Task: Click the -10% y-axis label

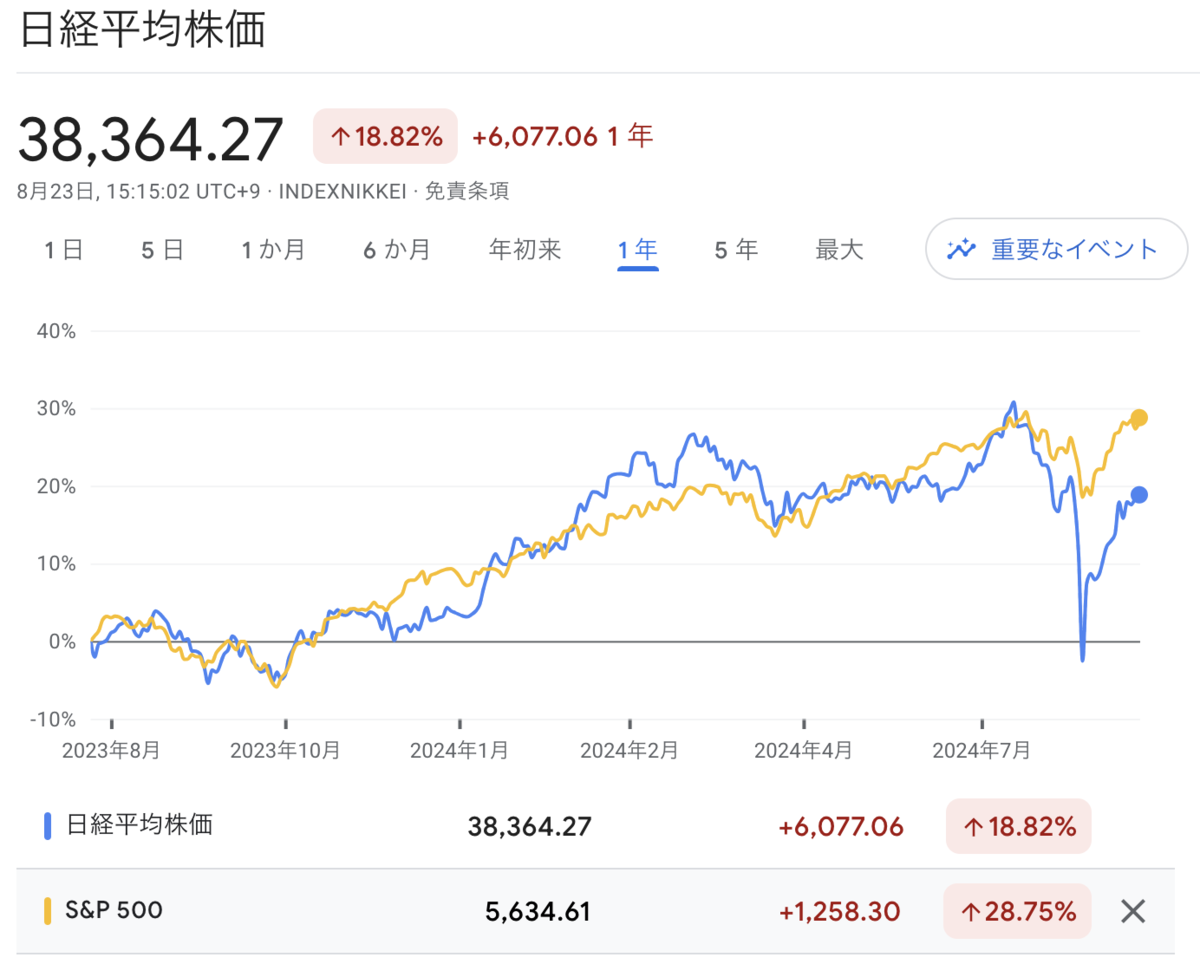Action: [x=52, y=719]
